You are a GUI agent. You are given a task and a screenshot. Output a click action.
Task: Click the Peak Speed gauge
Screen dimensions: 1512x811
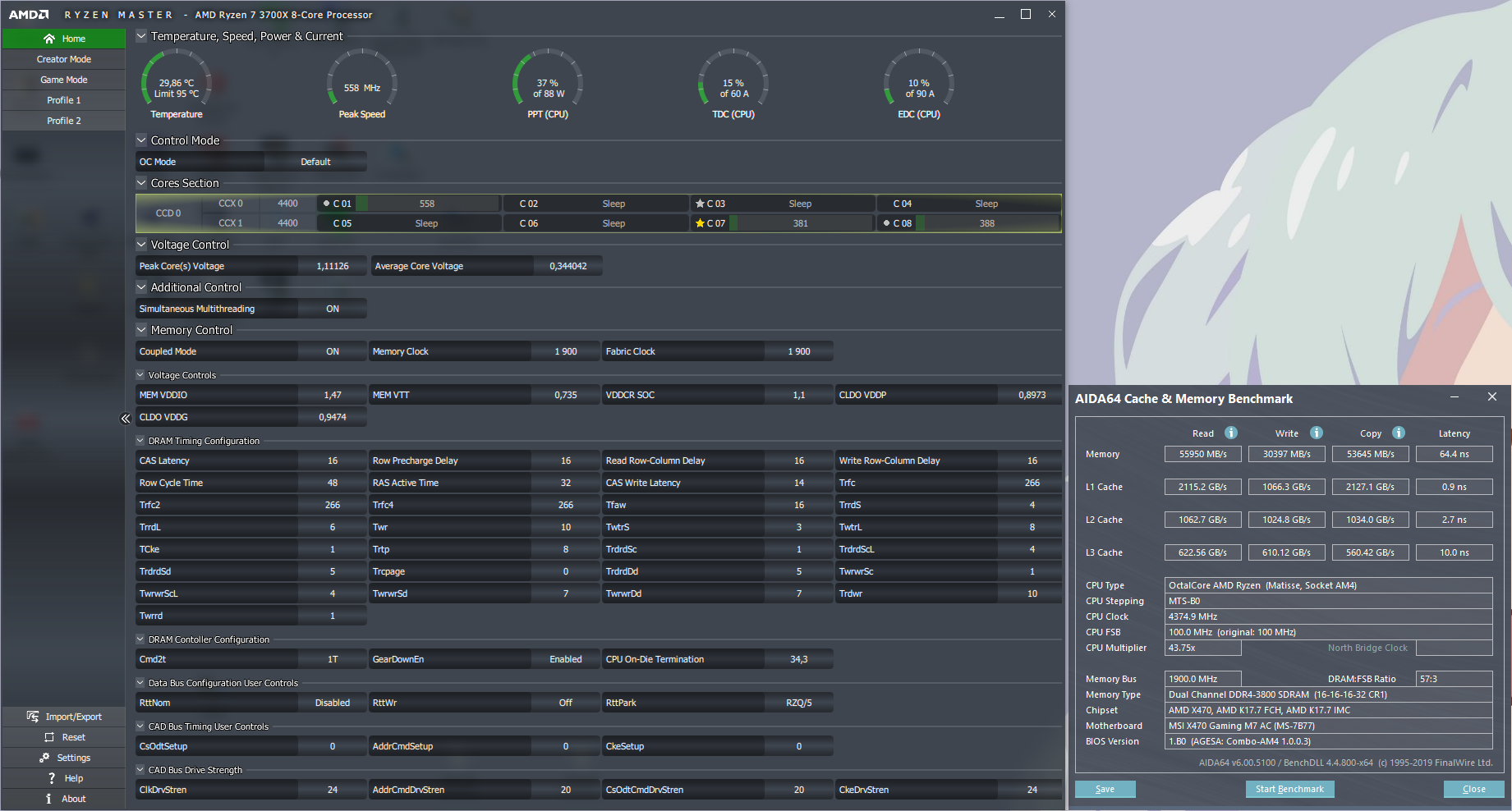pos(362,85)
